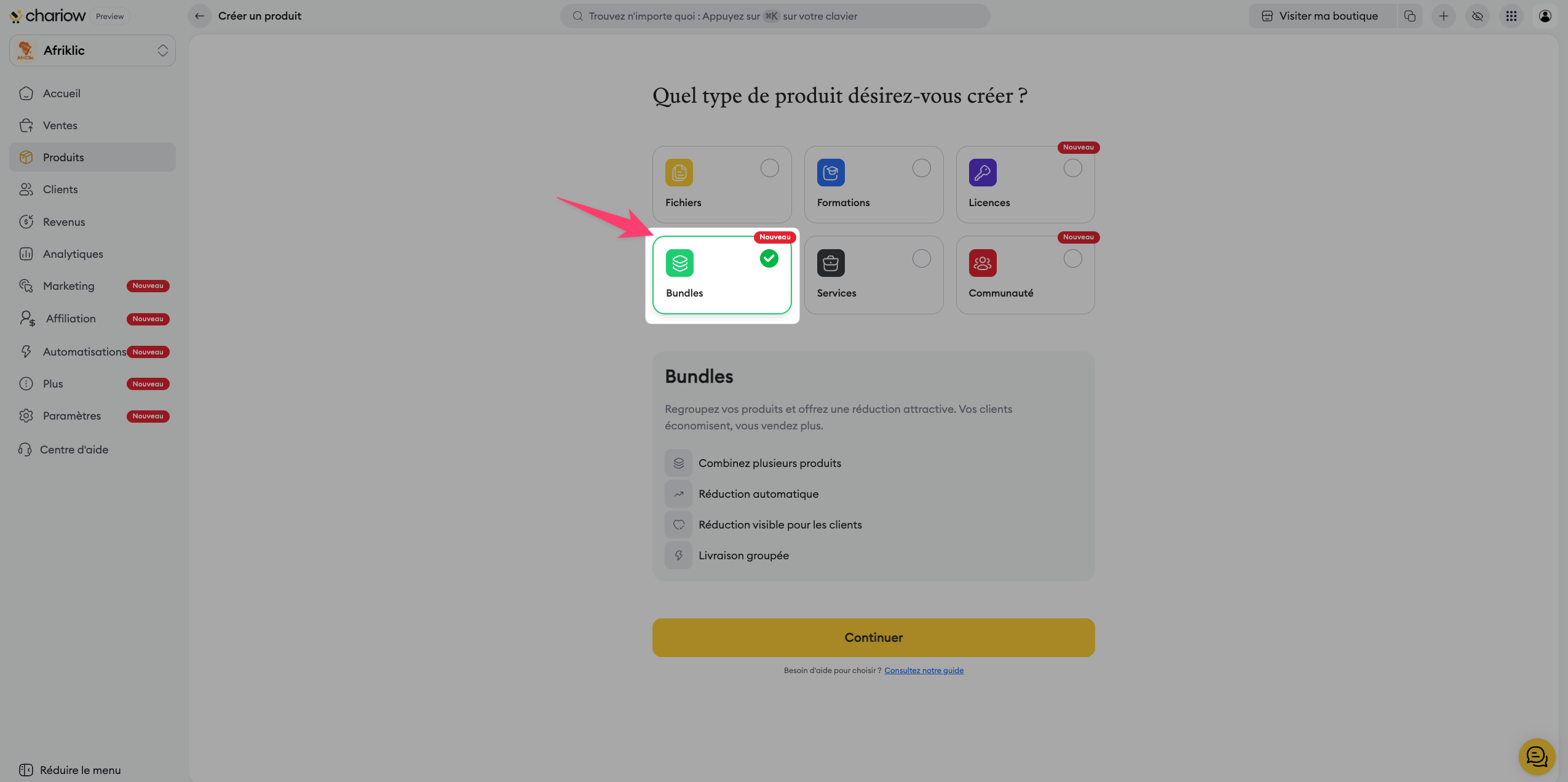Open the Consultez notre guide link
Image resolution: width=1568 pixels, height=782 pixels.
click(x=924, y=671)
